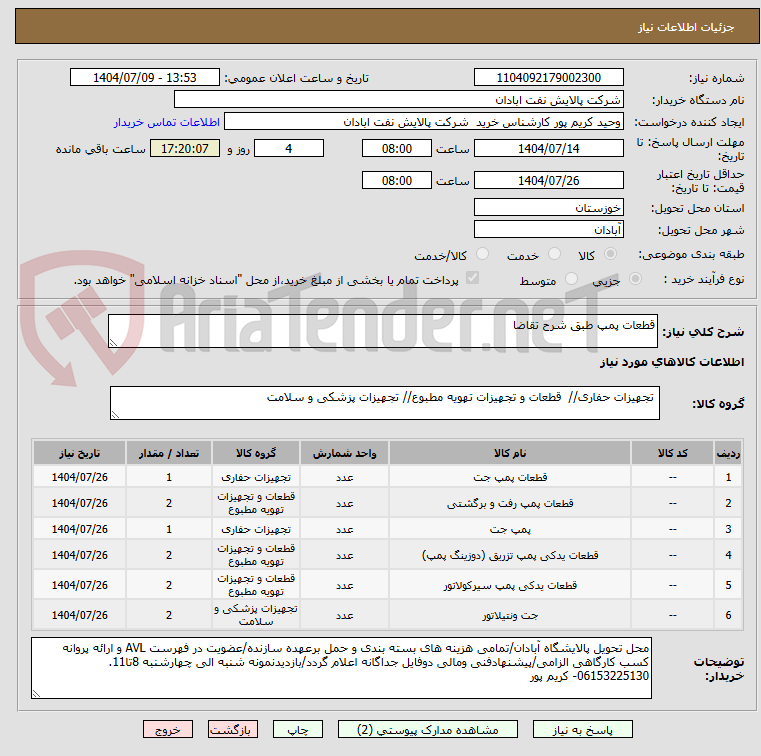Viewport: 761px width, 756px height.
Task: Click the تاریخ نیاز column header
Action: pos(80,453)
